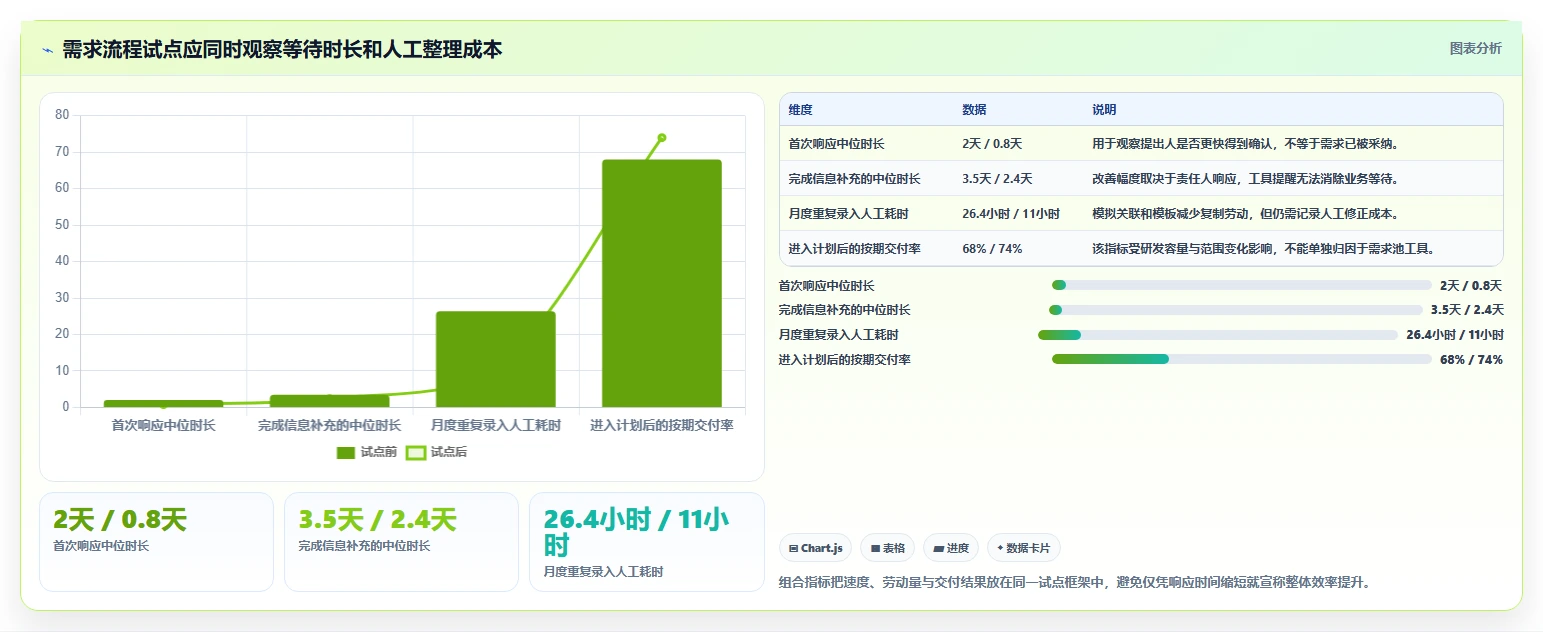
Task: Click the 月度重复录入人工耗时 progress bar
Action: [x=1218, y=335]
